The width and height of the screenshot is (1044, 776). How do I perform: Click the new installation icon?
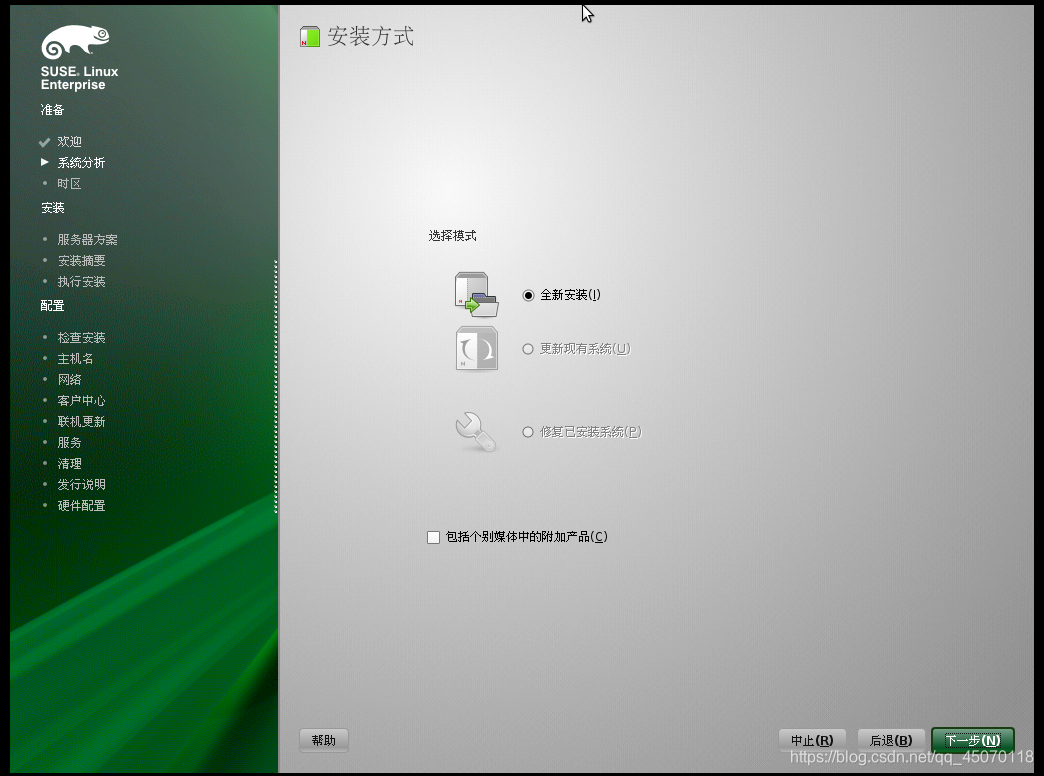477,294
